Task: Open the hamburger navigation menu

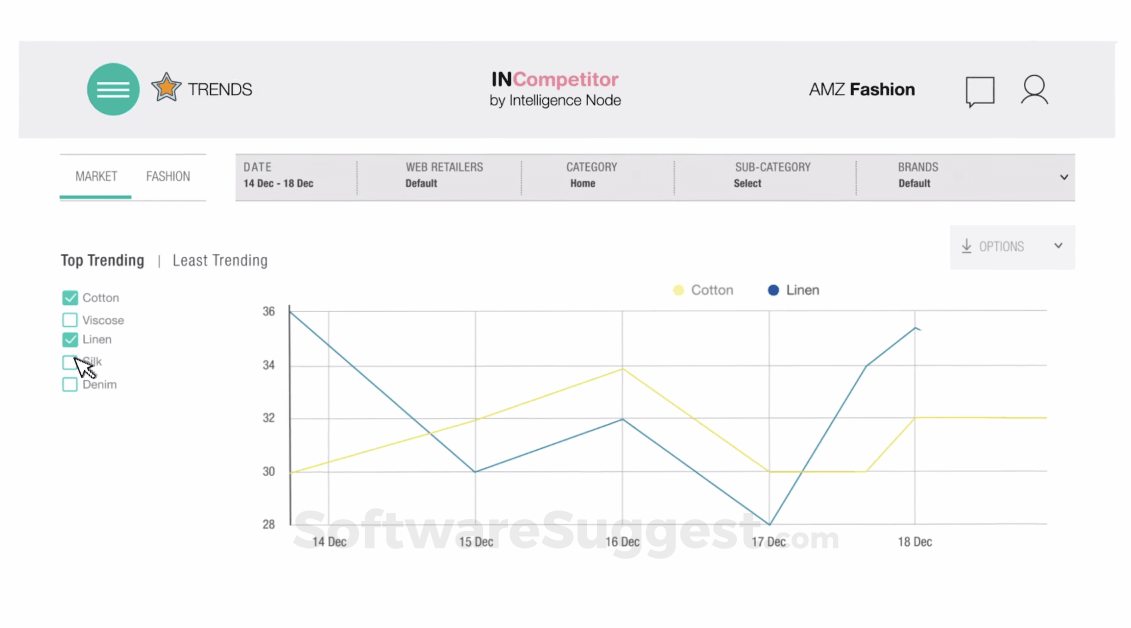Action: pos(113,89)
